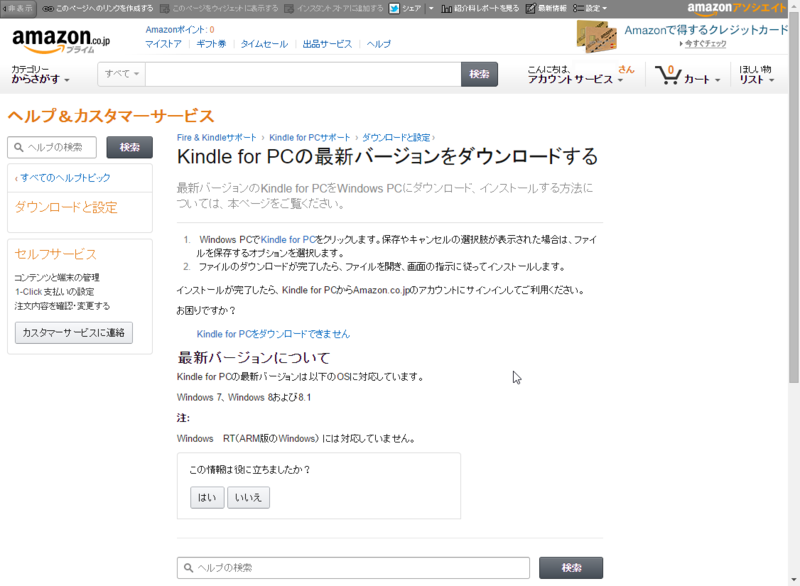Click the scrollbar down arrow
Image resolution: width=800 pixels, height=586 pixels.
coord(794,580)
